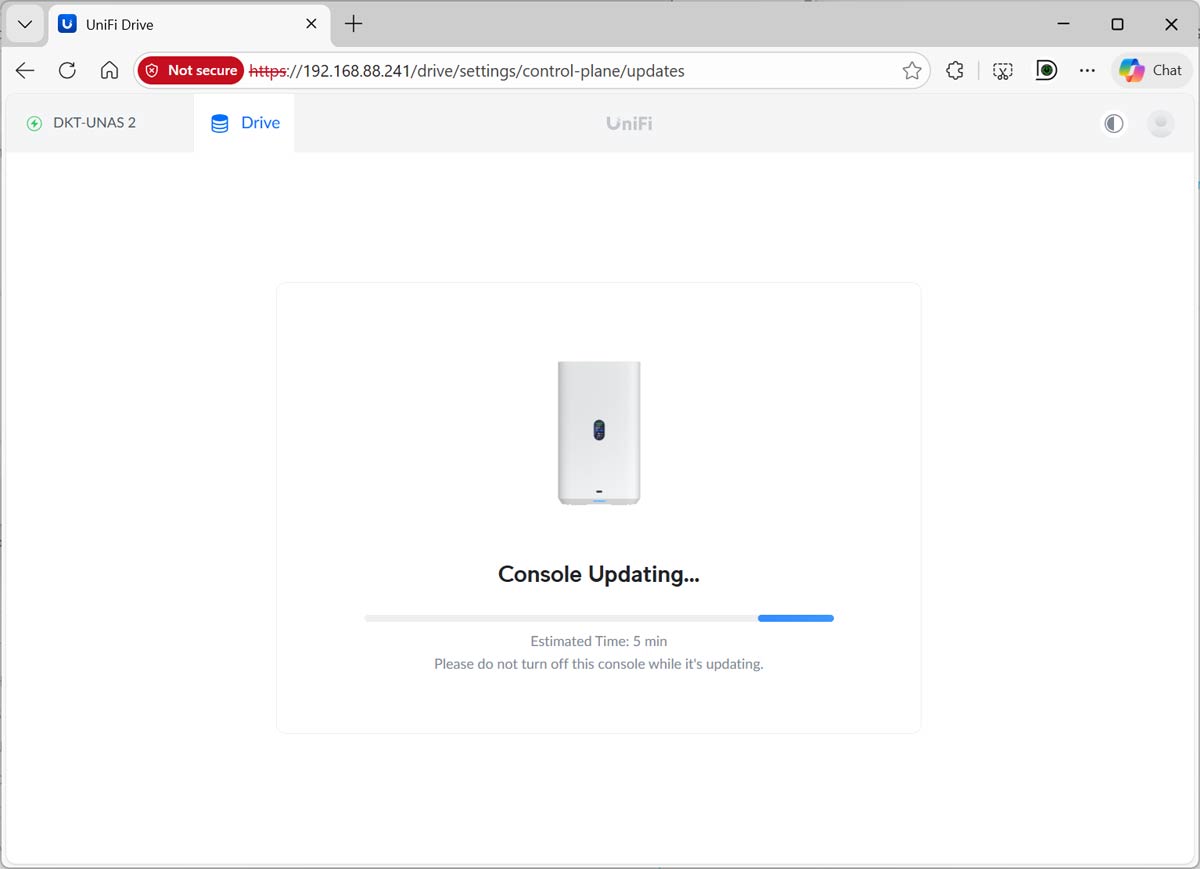Click the Console Updating progress bar
The image size is (1200, 869).
point(598,618)
